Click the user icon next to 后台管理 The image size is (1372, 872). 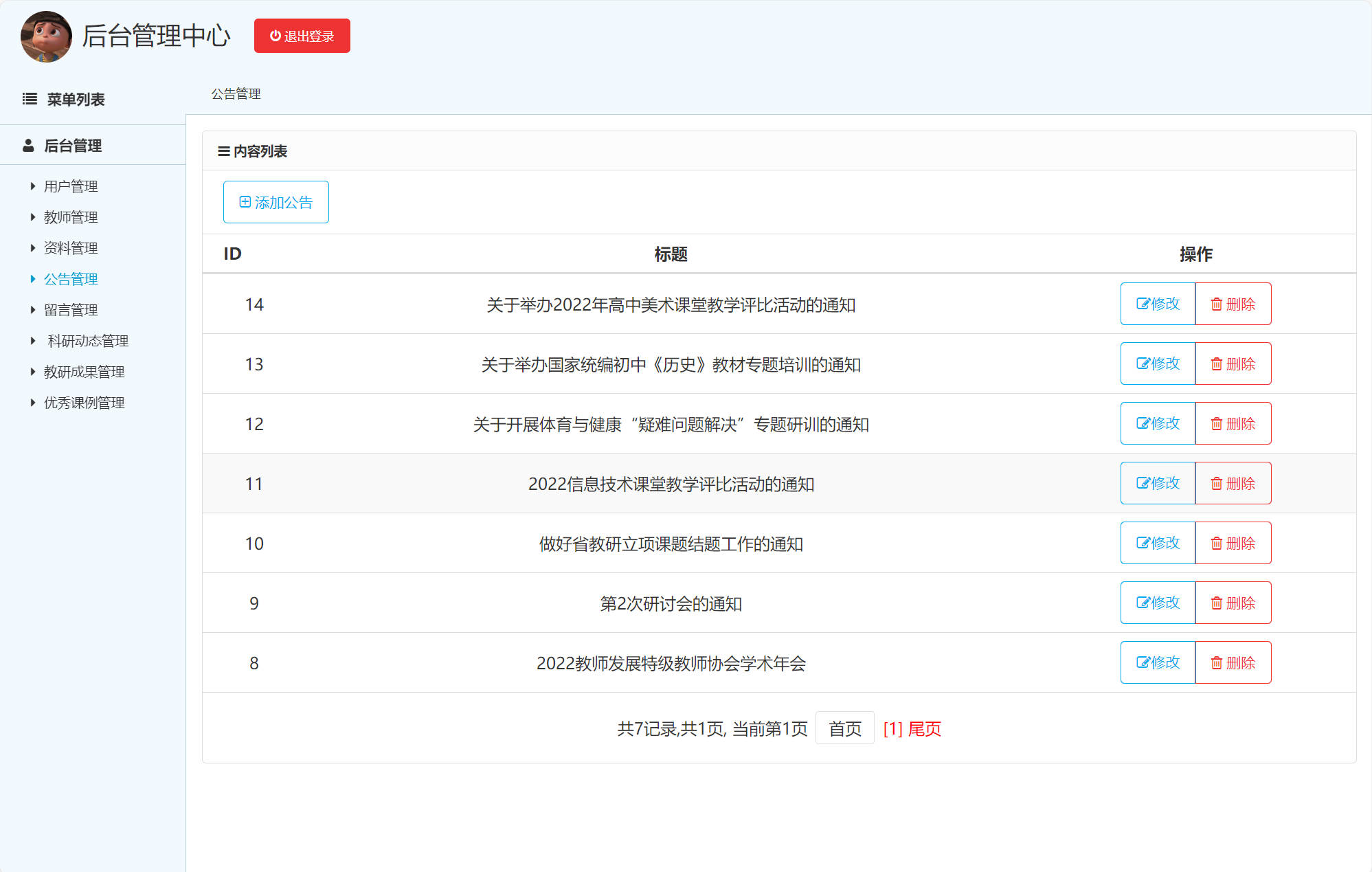(x=28, y=145)
